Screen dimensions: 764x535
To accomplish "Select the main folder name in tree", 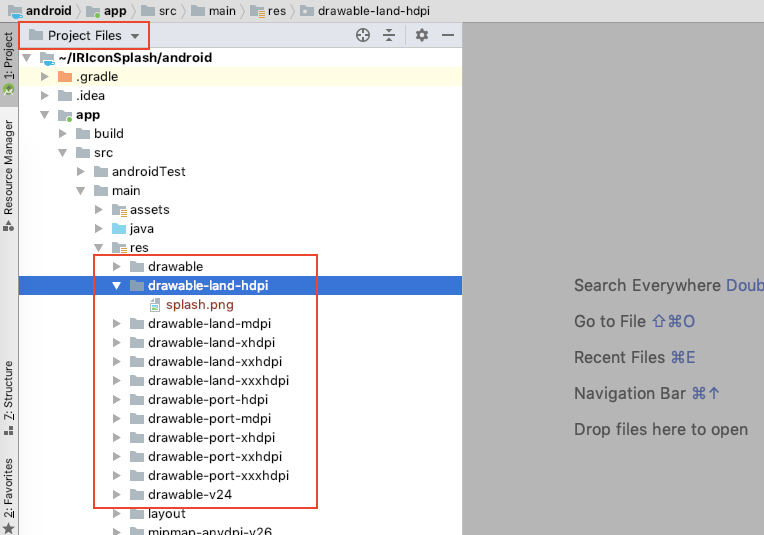I will pos(126,191).
